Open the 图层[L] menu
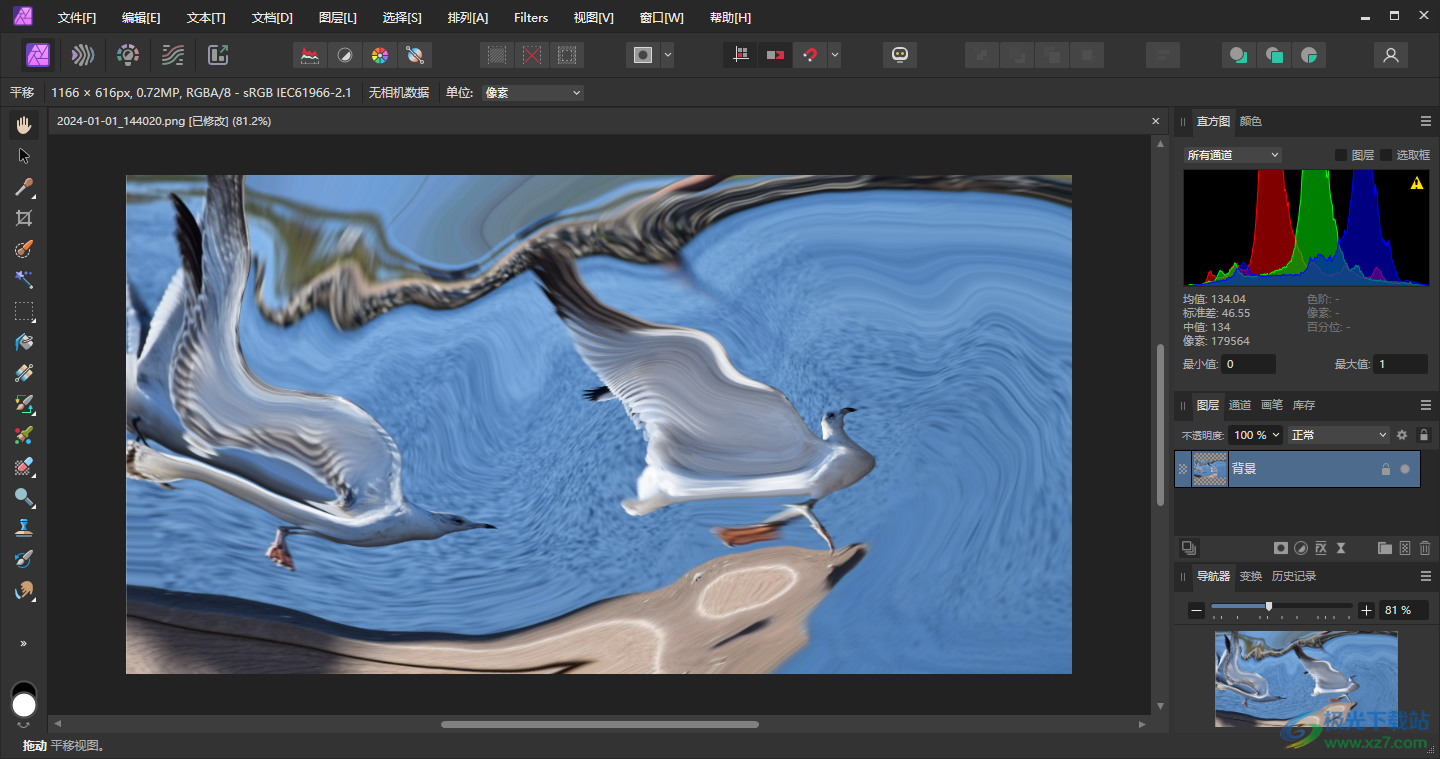The image size is (1440, 759). tap(337, 18)
